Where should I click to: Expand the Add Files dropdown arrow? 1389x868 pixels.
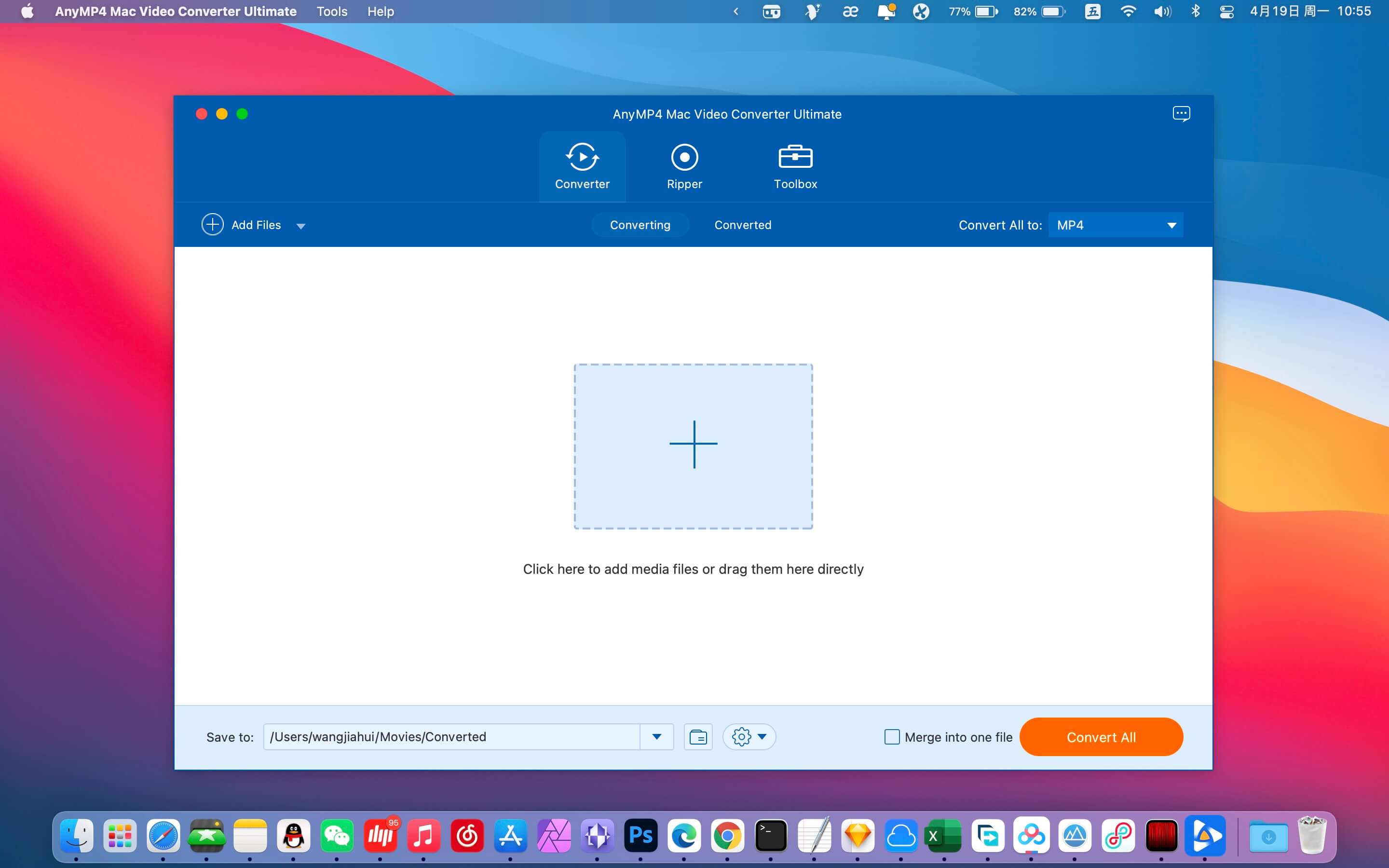pos(301,226)
